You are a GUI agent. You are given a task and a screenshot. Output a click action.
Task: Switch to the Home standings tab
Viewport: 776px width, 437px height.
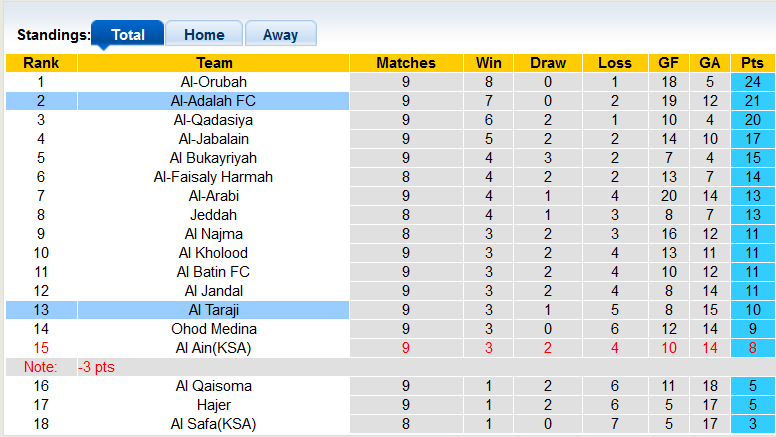204,34
